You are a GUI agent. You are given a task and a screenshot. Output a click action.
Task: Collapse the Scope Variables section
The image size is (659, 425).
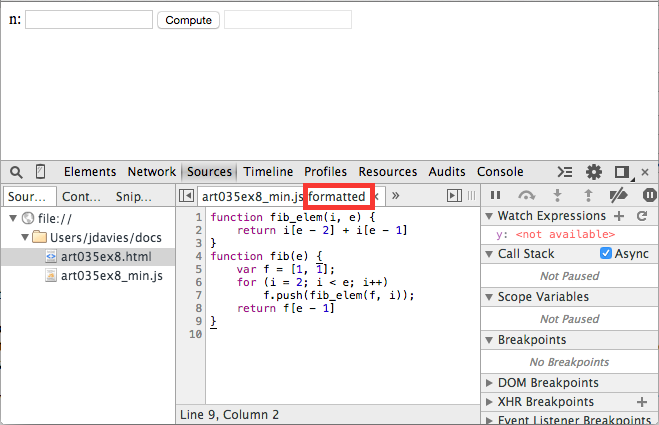(x=489, y=297)
